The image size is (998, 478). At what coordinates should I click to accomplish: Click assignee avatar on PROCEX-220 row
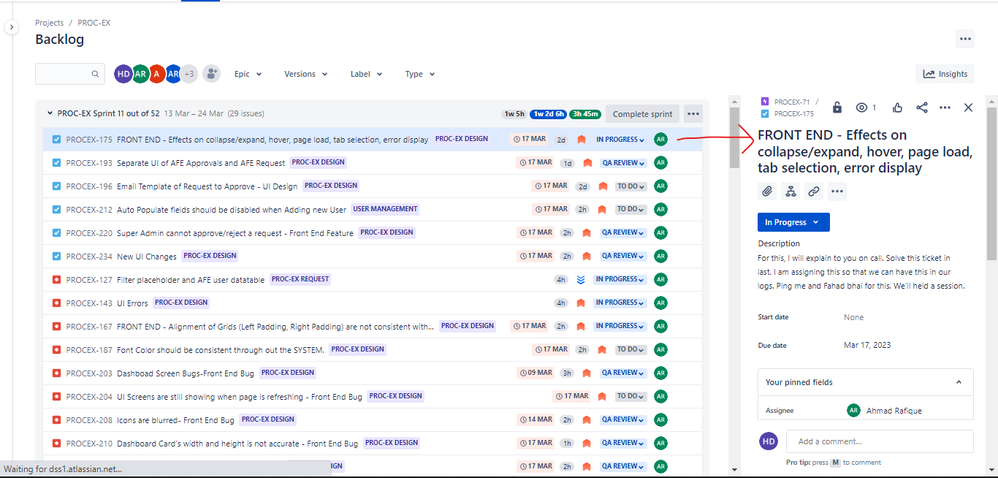pos(661,233)
